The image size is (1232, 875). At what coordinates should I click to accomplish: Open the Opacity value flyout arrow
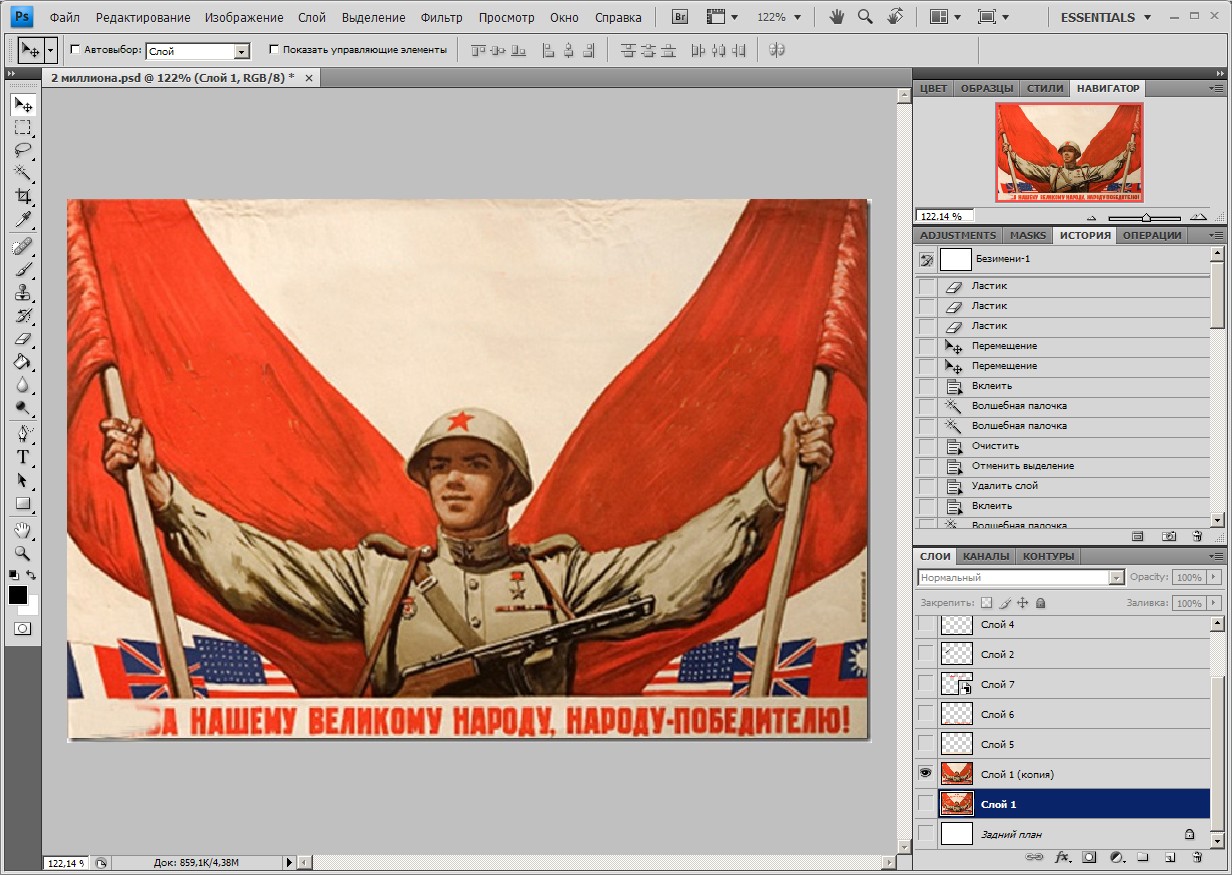pos(1214,578)
